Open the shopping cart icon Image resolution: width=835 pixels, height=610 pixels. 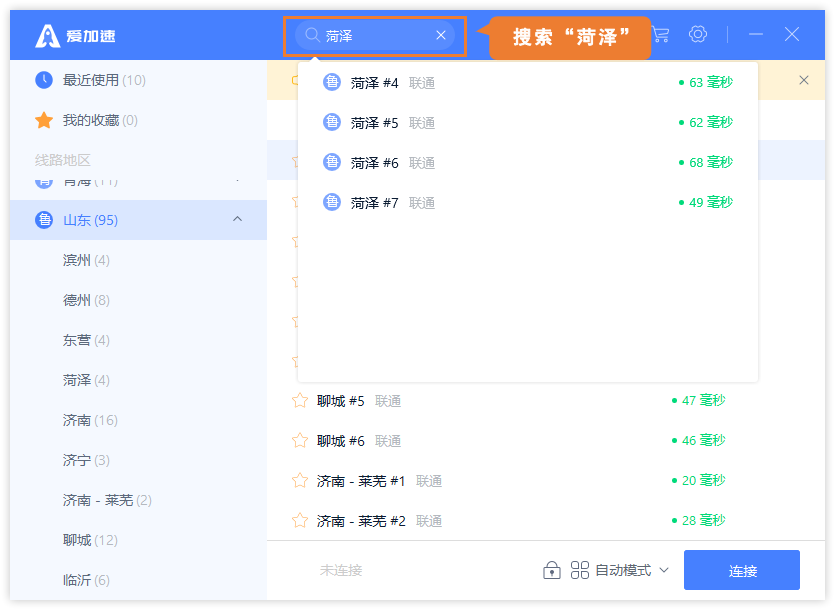[x=661, y=35]
